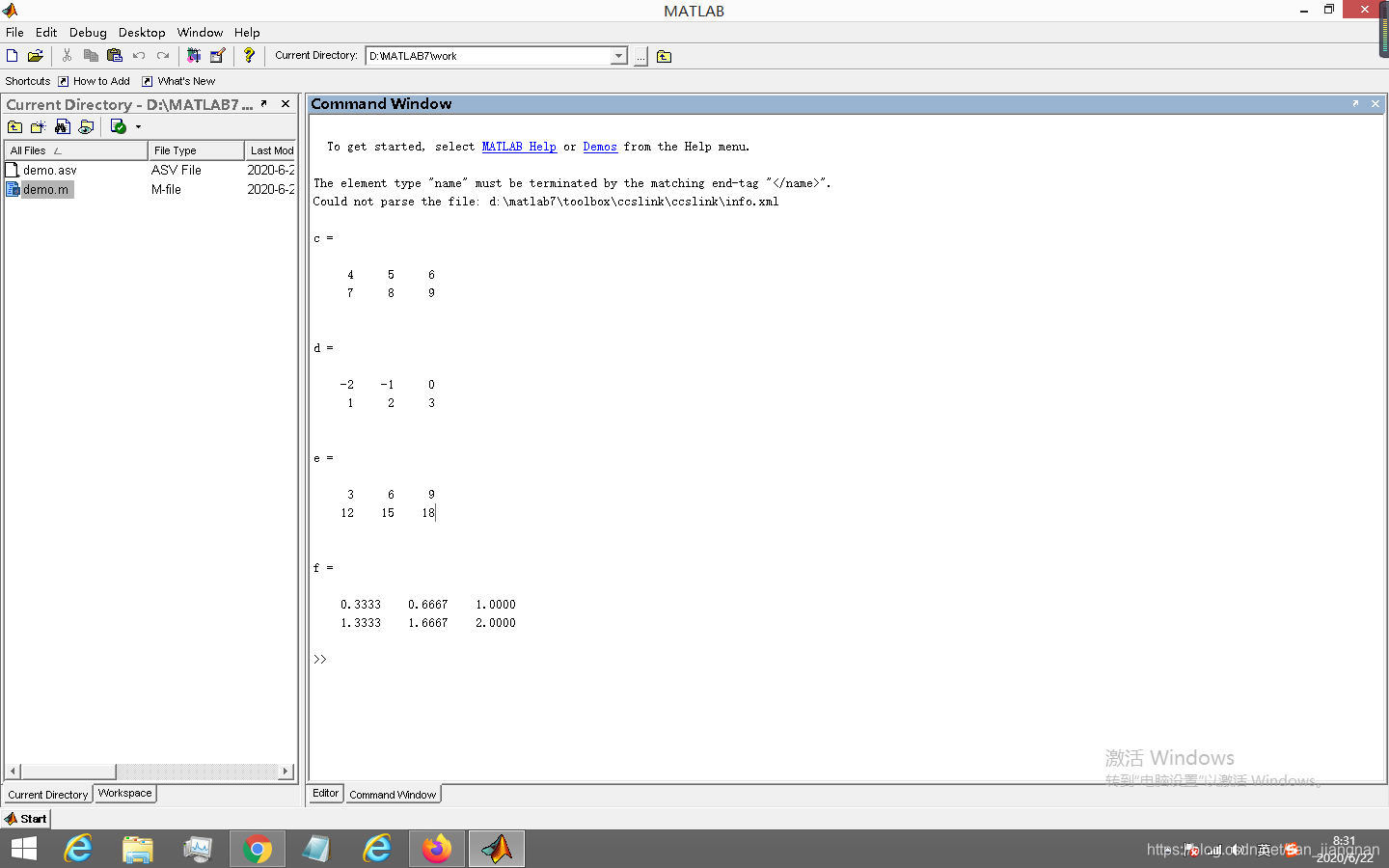Open How to Add shortcut
This screenshot has height=868, width=1389.
pos(94,81)
